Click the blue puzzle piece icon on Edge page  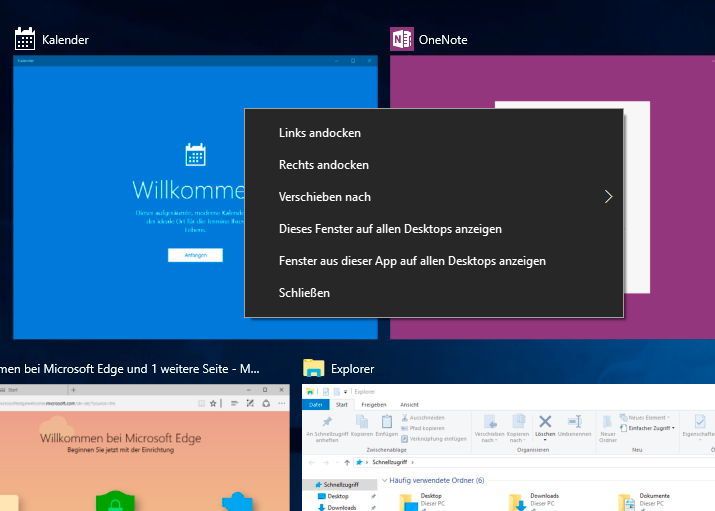pos(238,501)
